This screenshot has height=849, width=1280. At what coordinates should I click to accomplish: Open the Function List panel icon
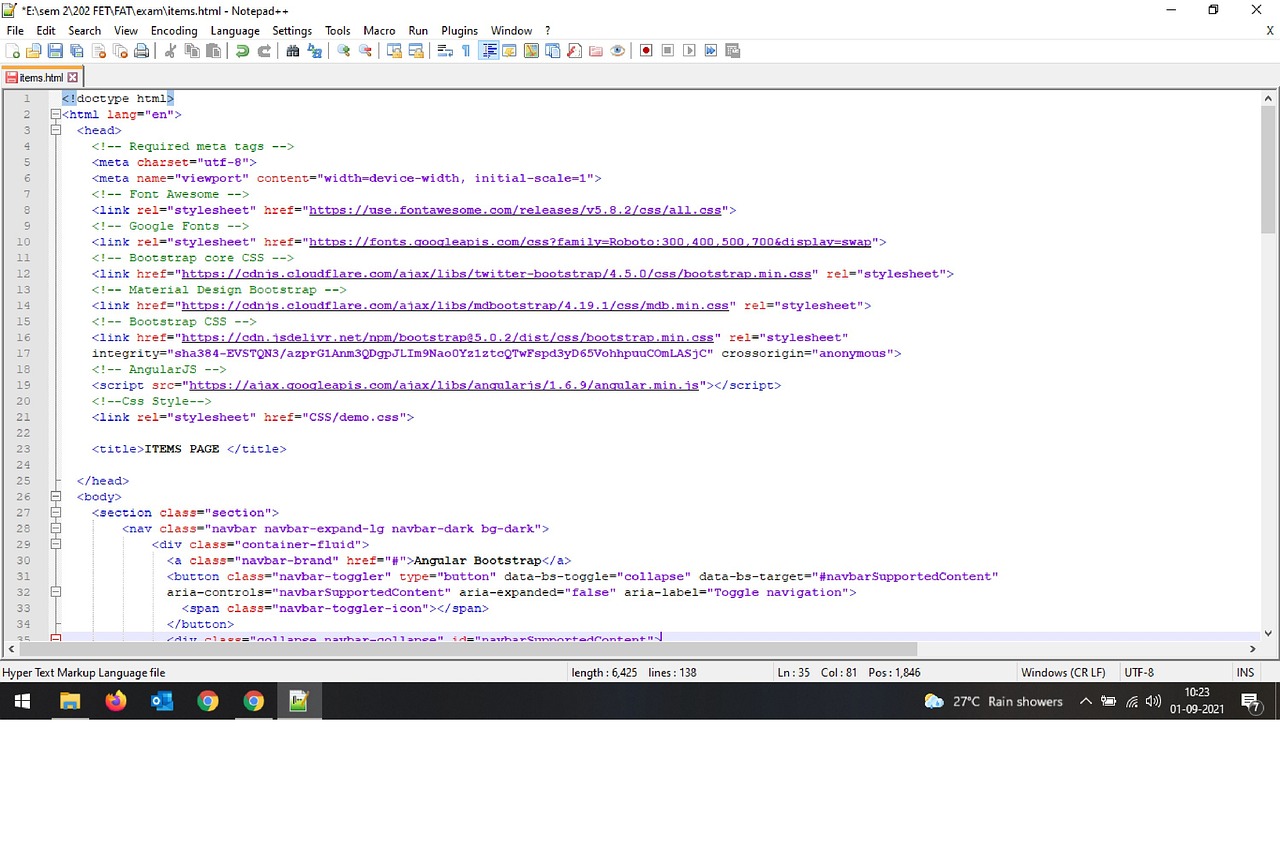pyautogui.click(x=574, y=51)
